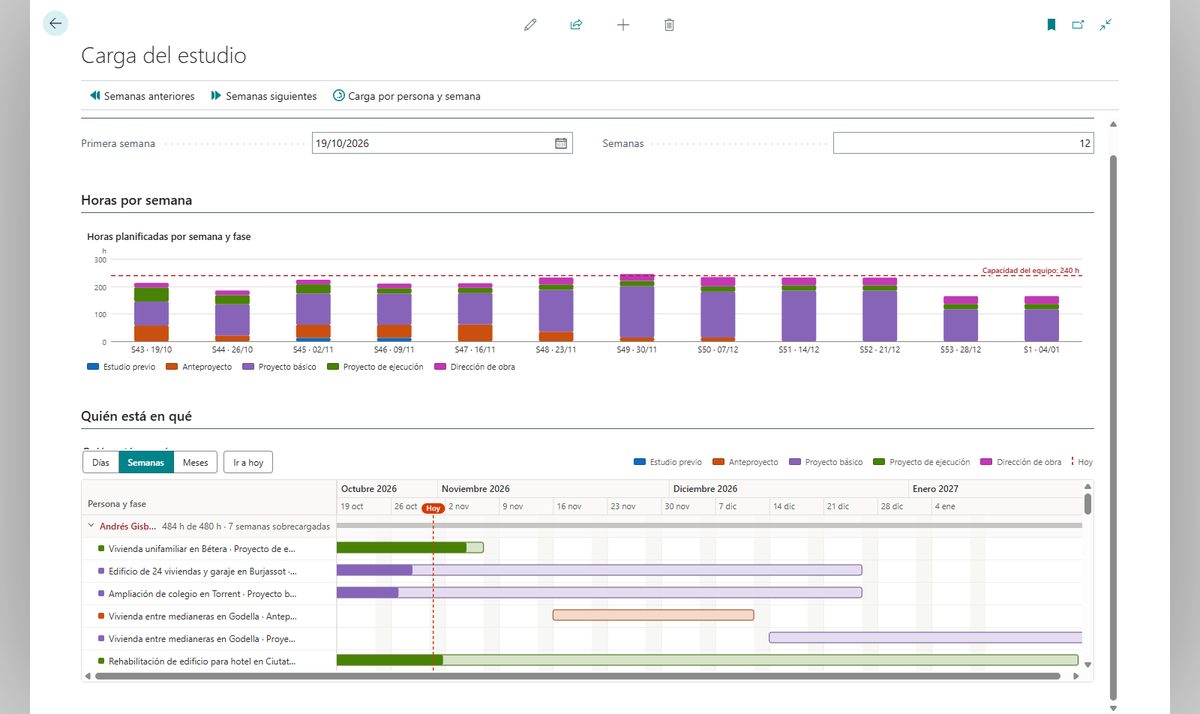Select Ampliación de colegio en Torrent row

(209, 593)
